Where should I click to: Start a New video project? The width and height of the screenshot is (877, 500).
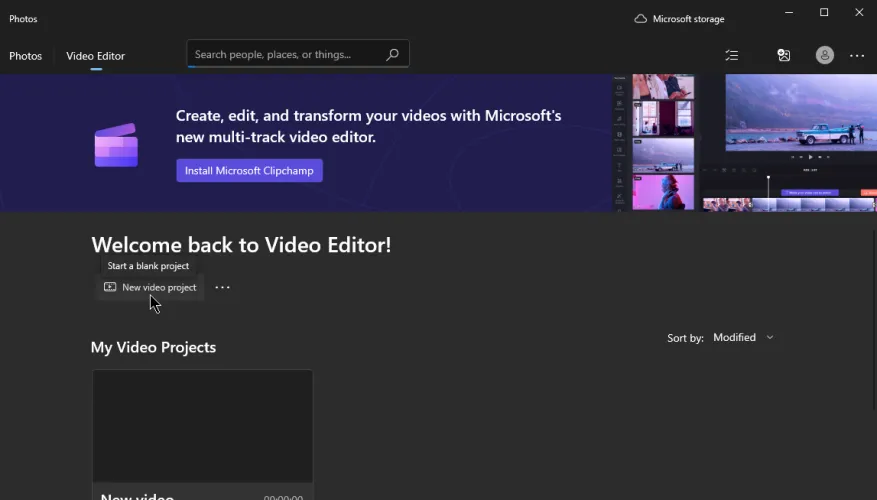click(x=150, y=288)
